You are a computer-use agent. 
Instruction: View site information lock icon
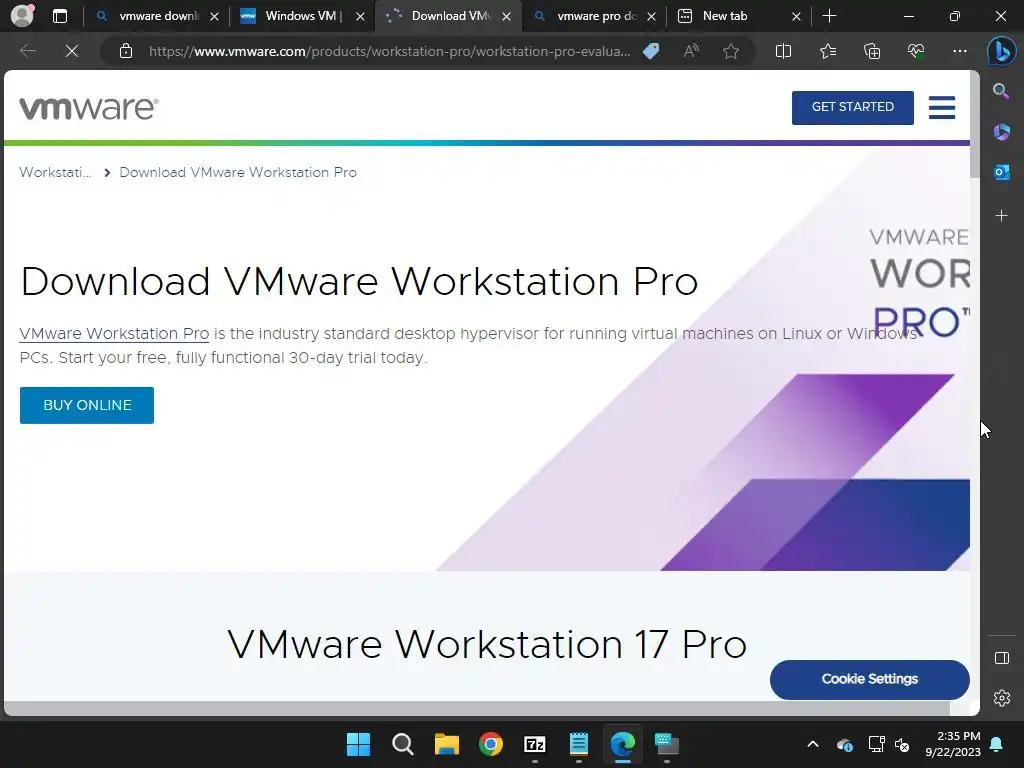(126, 51)
